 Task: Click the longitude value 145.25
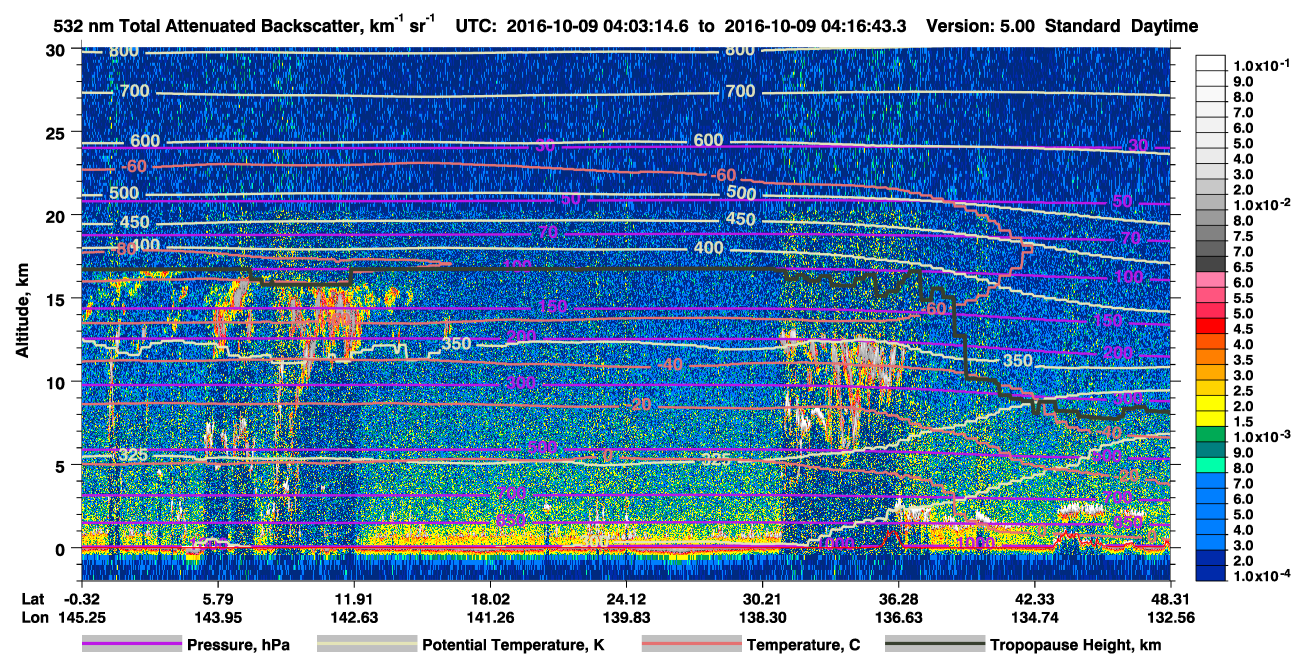pos(80,618)
